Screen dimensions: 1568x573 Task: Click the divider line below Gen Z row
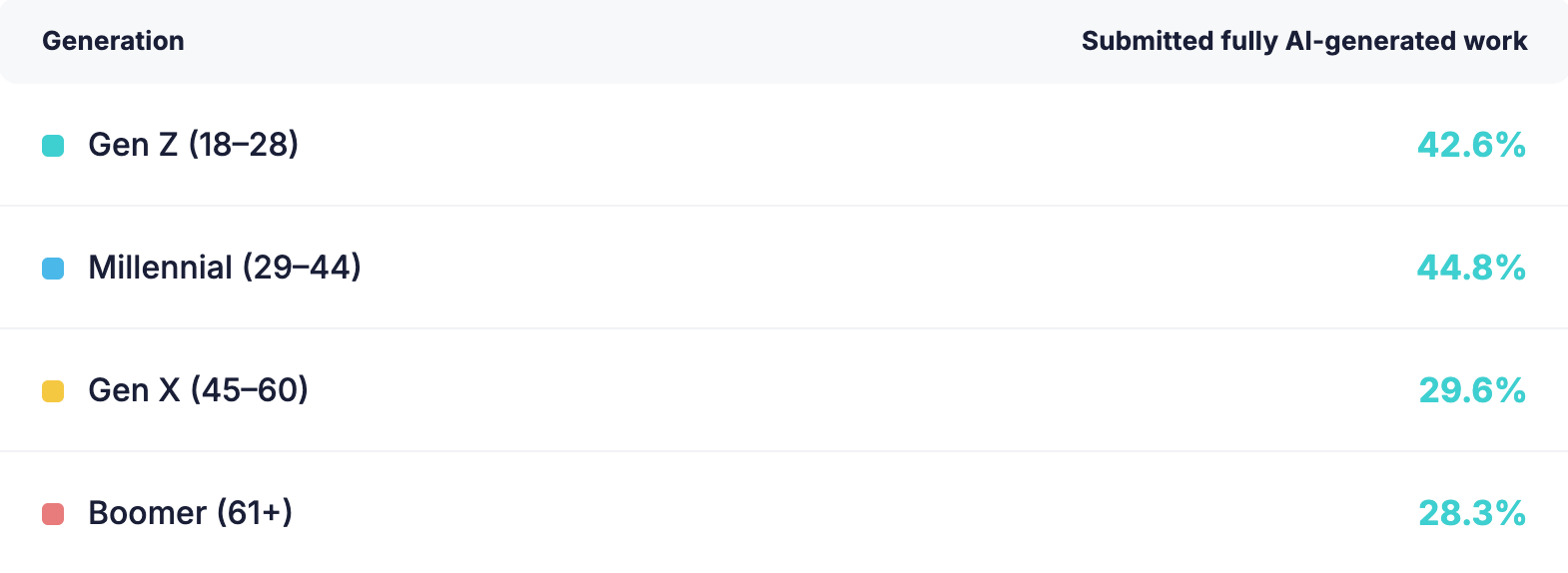tap(784, 206)
